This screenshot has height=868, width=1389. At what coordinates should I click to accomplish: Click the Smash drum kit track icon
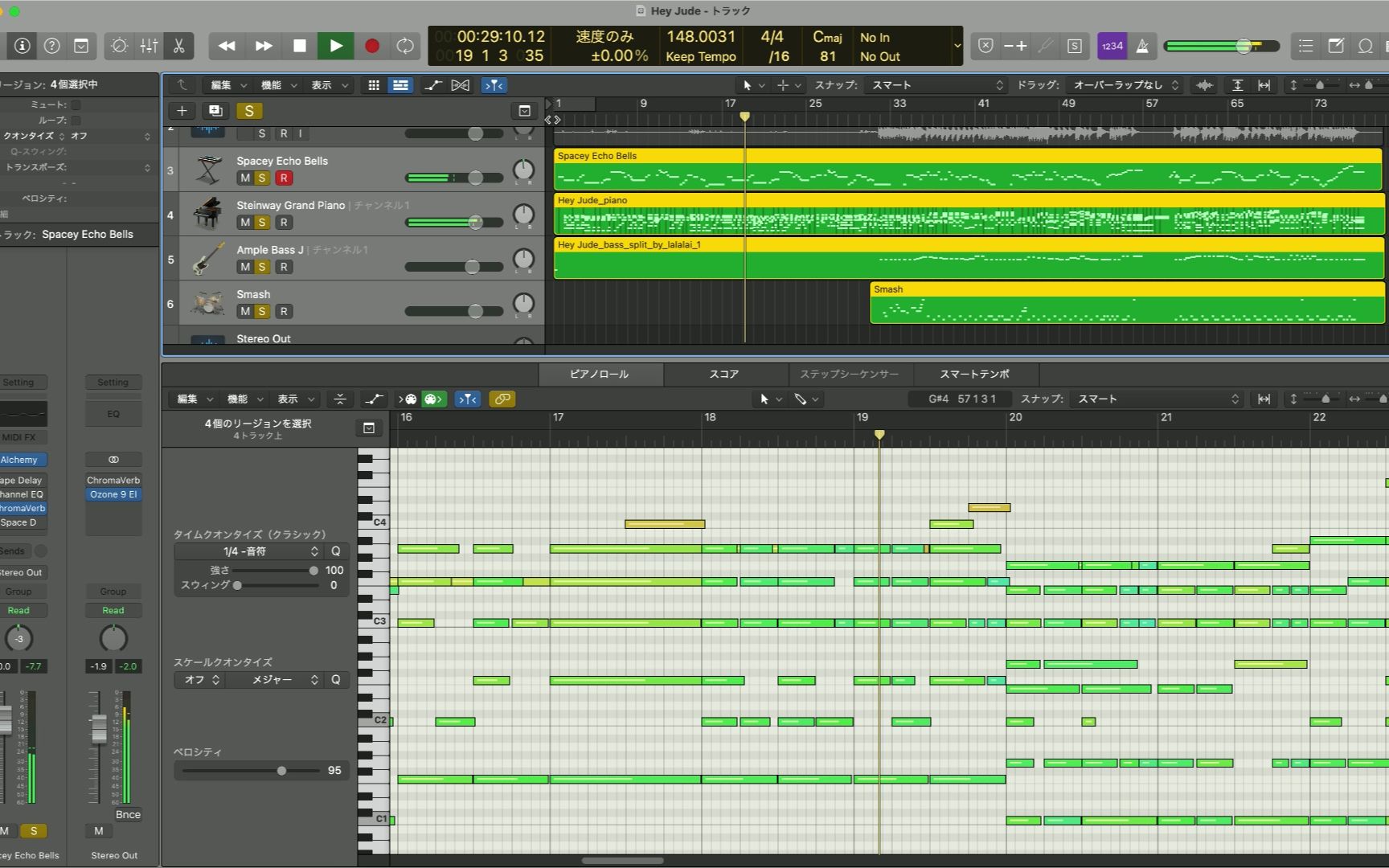click(x=207, y=303)
